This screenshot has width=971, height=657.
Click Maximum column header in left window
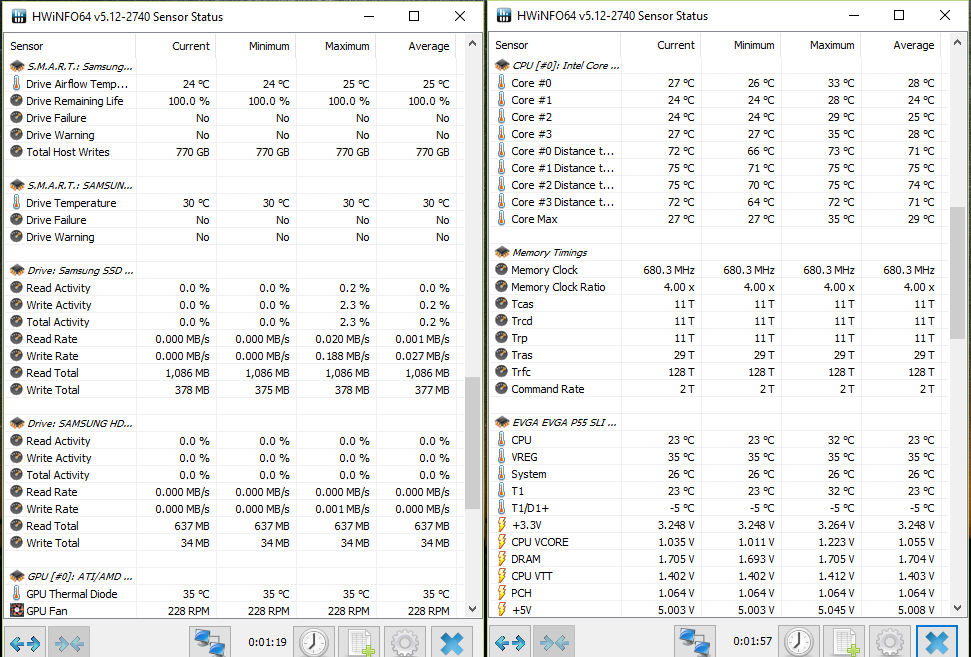tap(336, 46)
